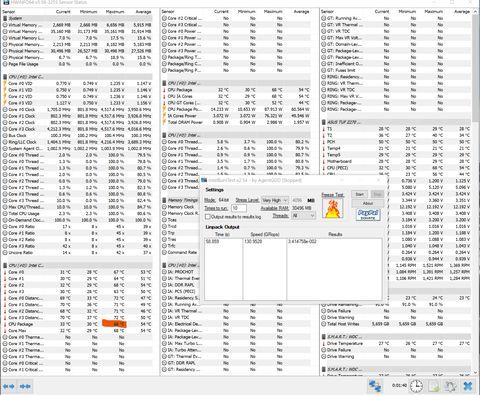
Task: Select the ASUS TUF Z270 section header
Action: (x=396, y=122)
